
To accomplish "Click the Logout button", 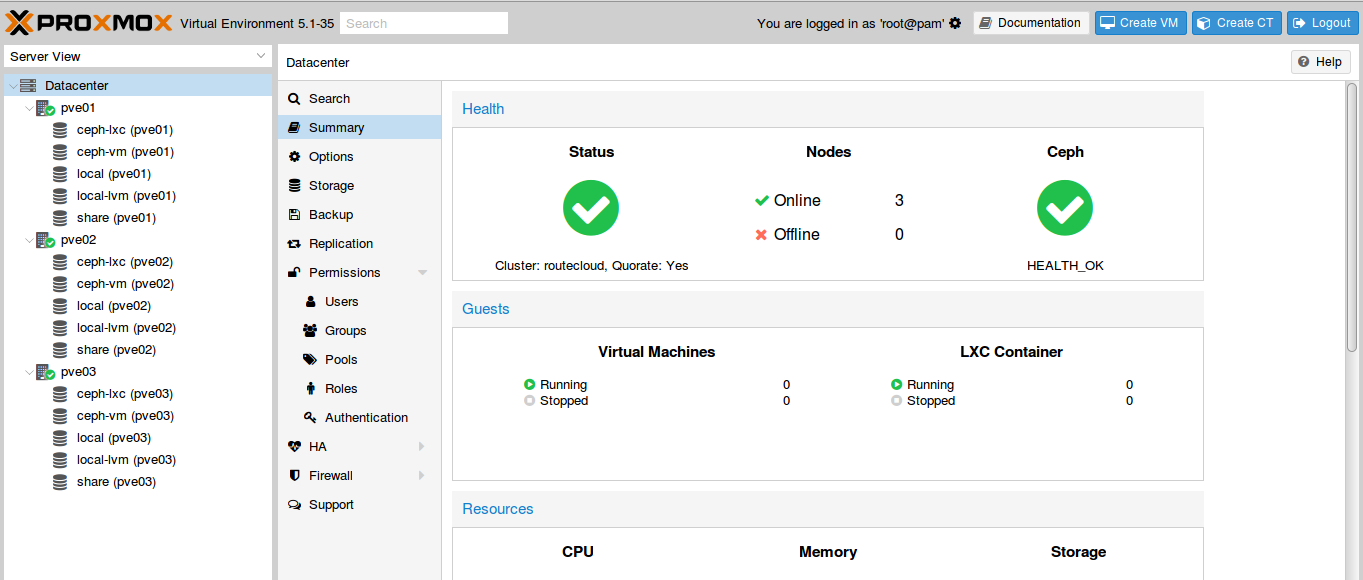I will point(1322,23).
